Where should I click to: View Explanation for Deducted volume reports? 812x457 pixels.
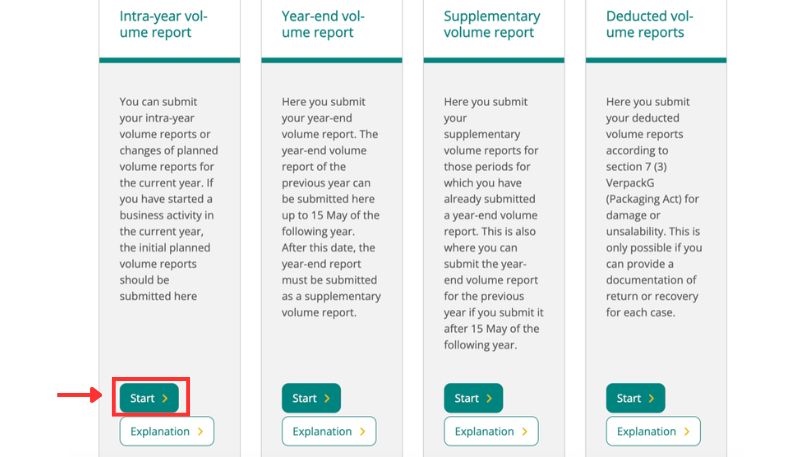pos(653,431)
